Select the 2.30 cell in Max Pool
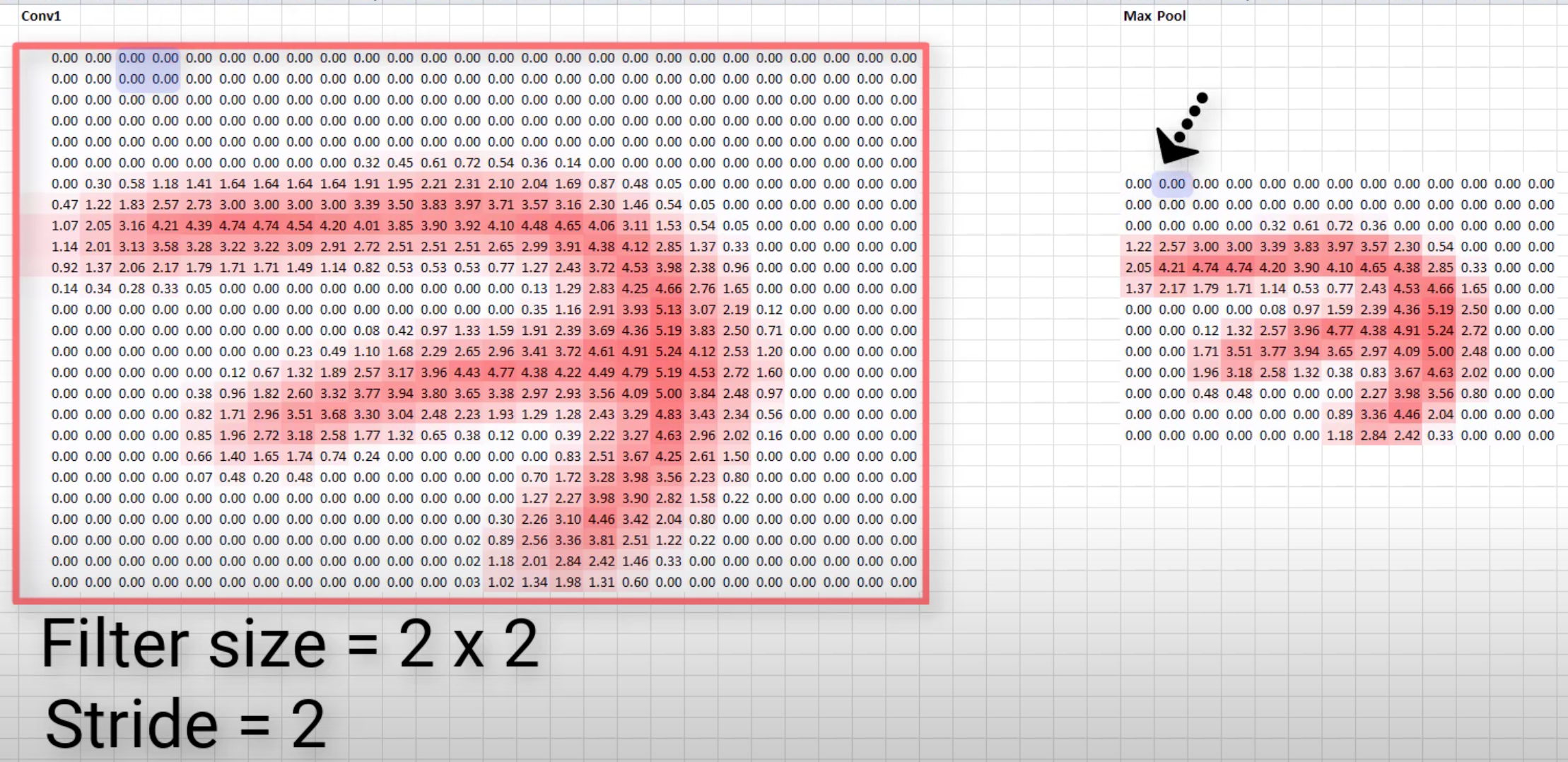Image resolution: width=1568 pixels, height=762 pixels. (1407, 247)
